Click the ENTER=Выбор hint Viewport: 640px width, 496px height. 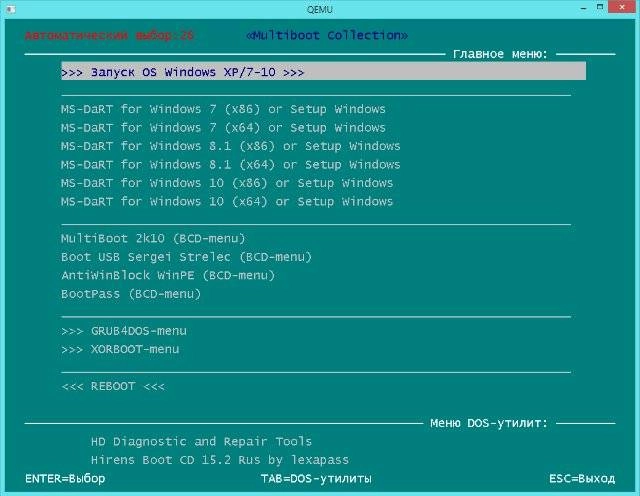click(x=65, y=478)
